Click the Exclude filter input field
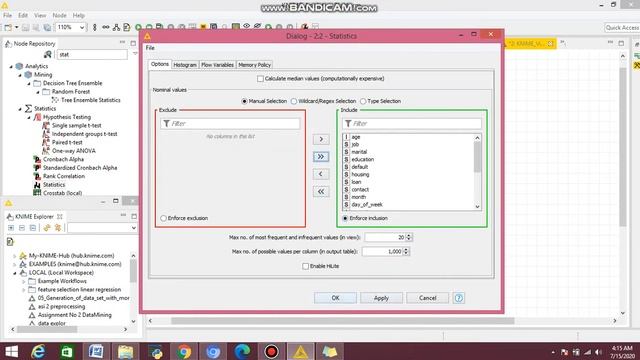 pos(230,124)
